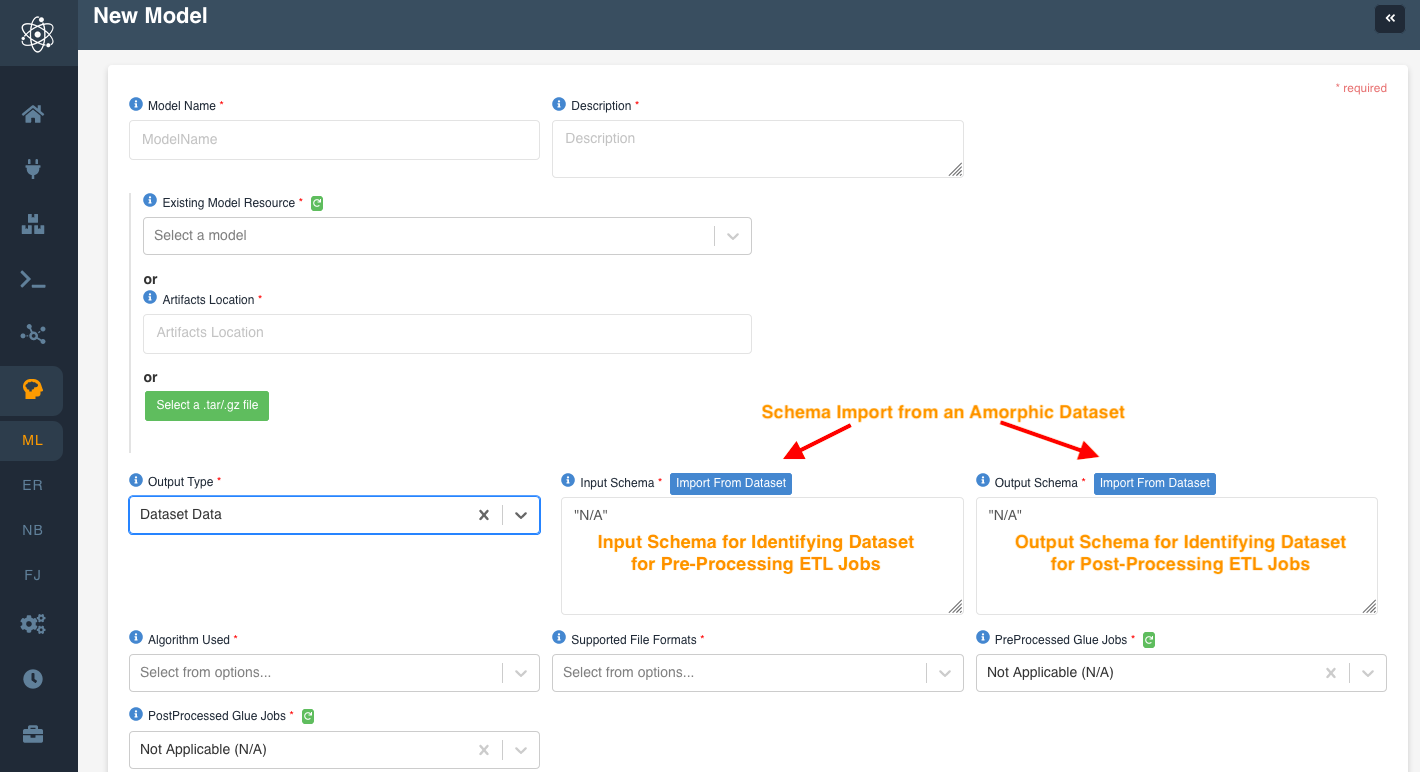
Task: Click info icon next to Model Name
Action: coord(136,104)
